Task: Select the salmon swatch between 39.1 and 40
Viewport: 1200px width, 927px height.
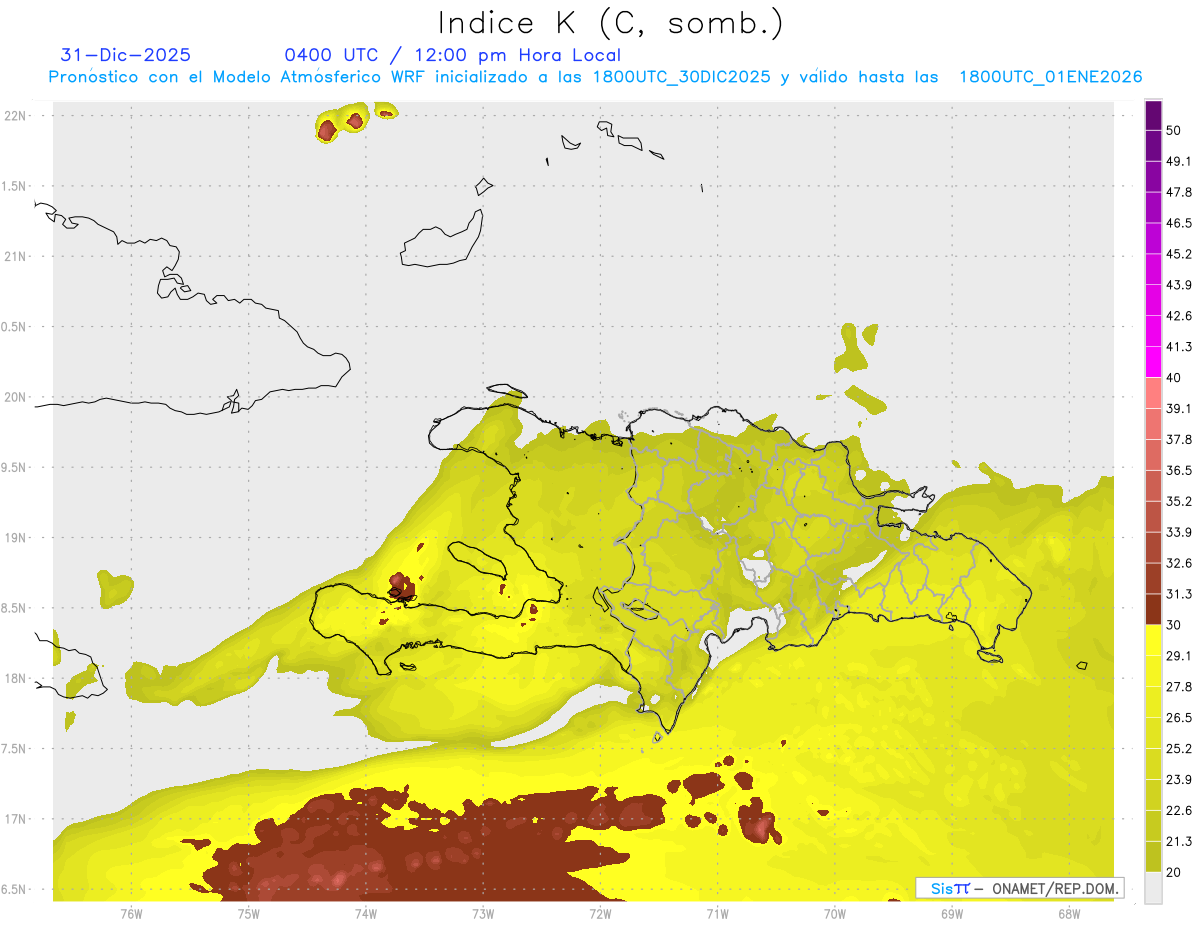Action: coord(1154,392)
